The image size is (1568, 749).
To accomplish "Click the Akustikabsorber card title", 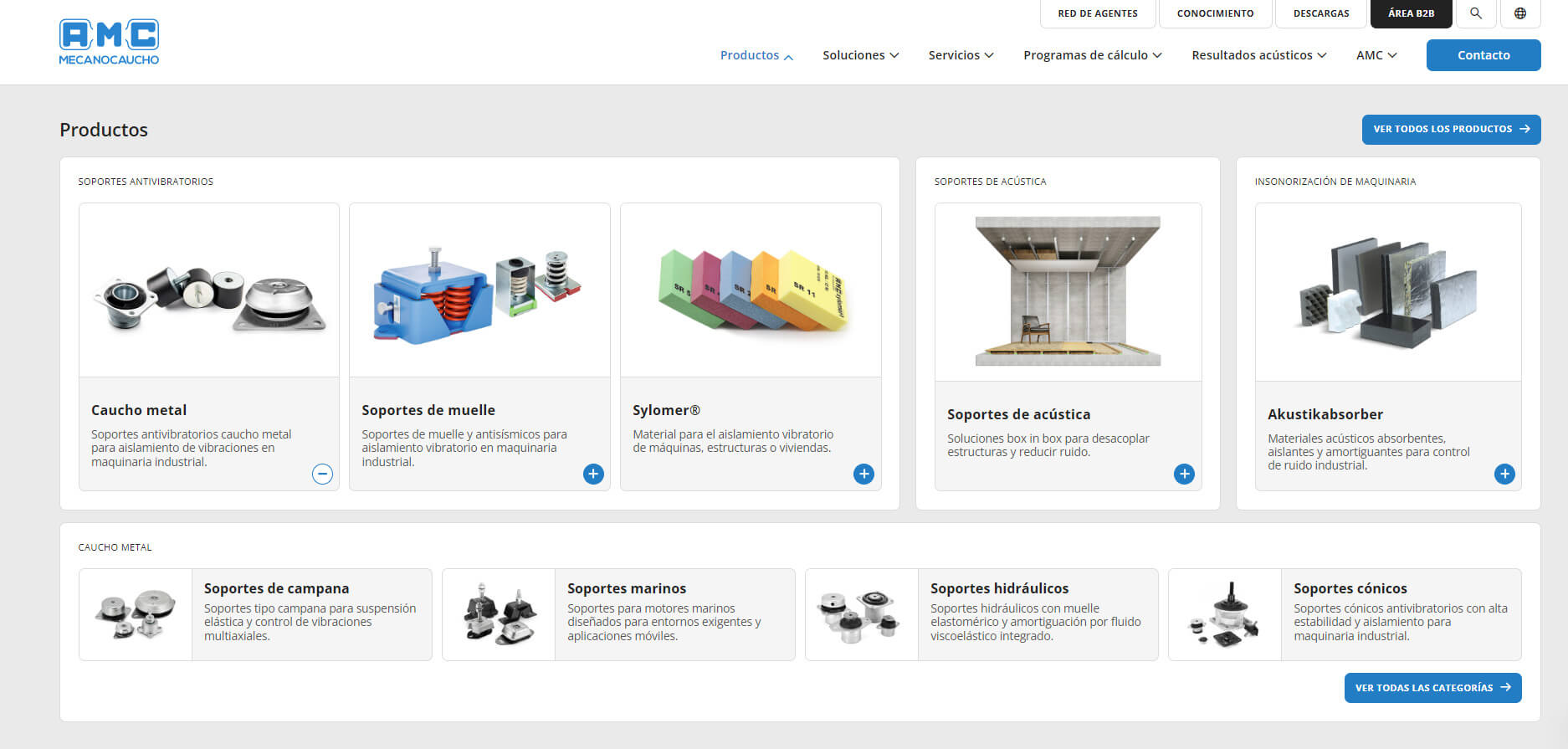I will tap(1325, 414).
